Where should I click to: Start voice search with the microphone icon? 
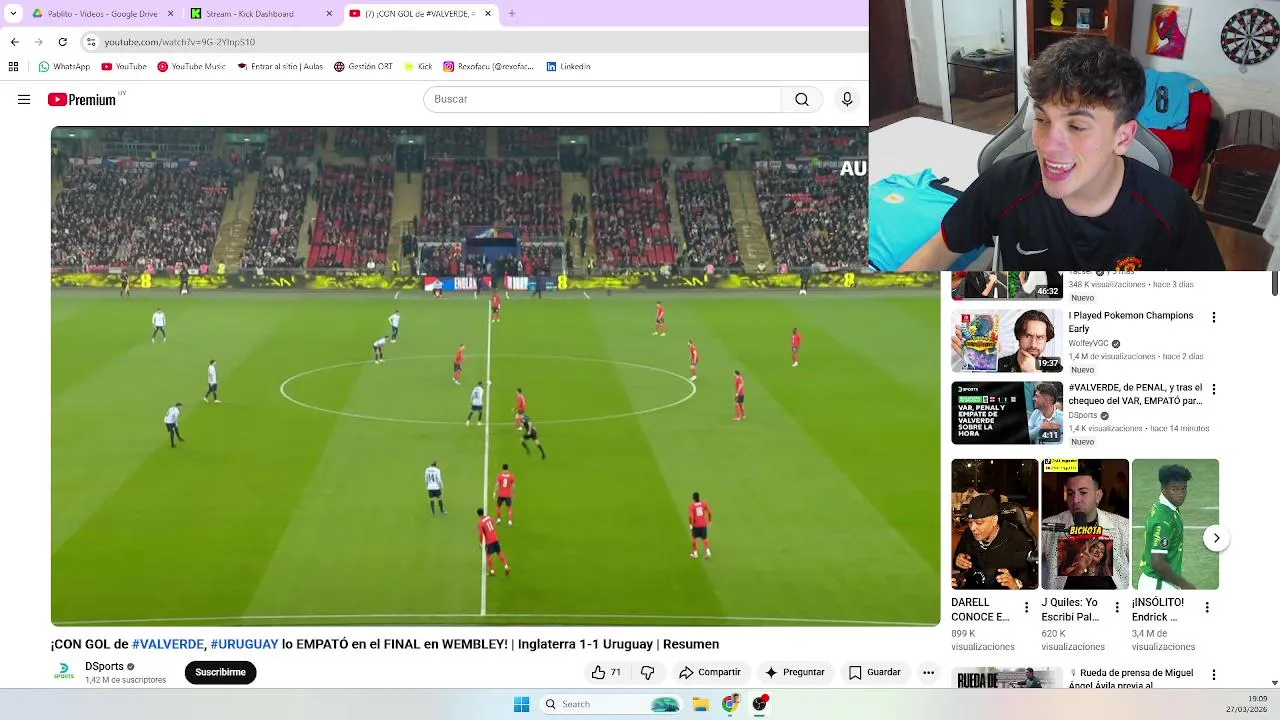[847, 99]
